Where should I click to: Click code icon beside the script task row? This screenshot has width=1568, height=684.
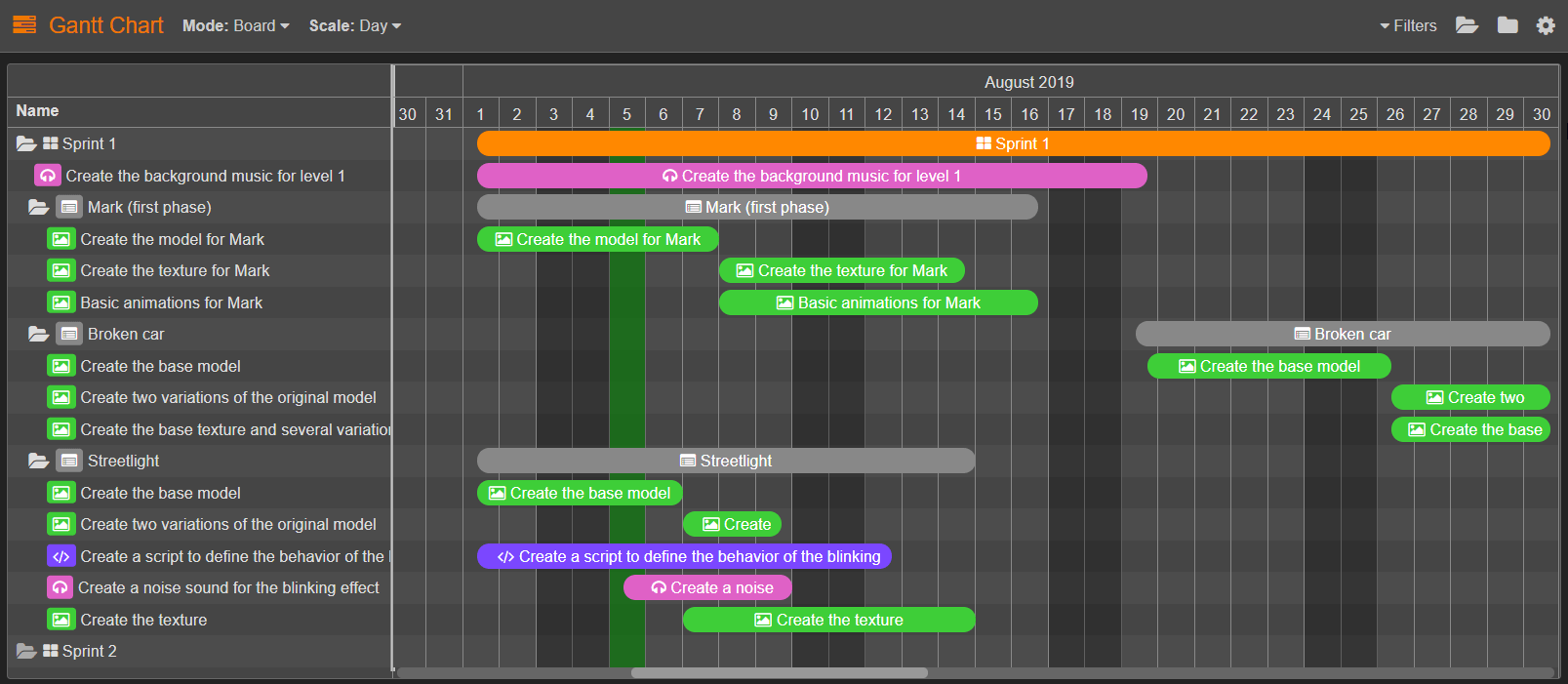pos(60,556)
